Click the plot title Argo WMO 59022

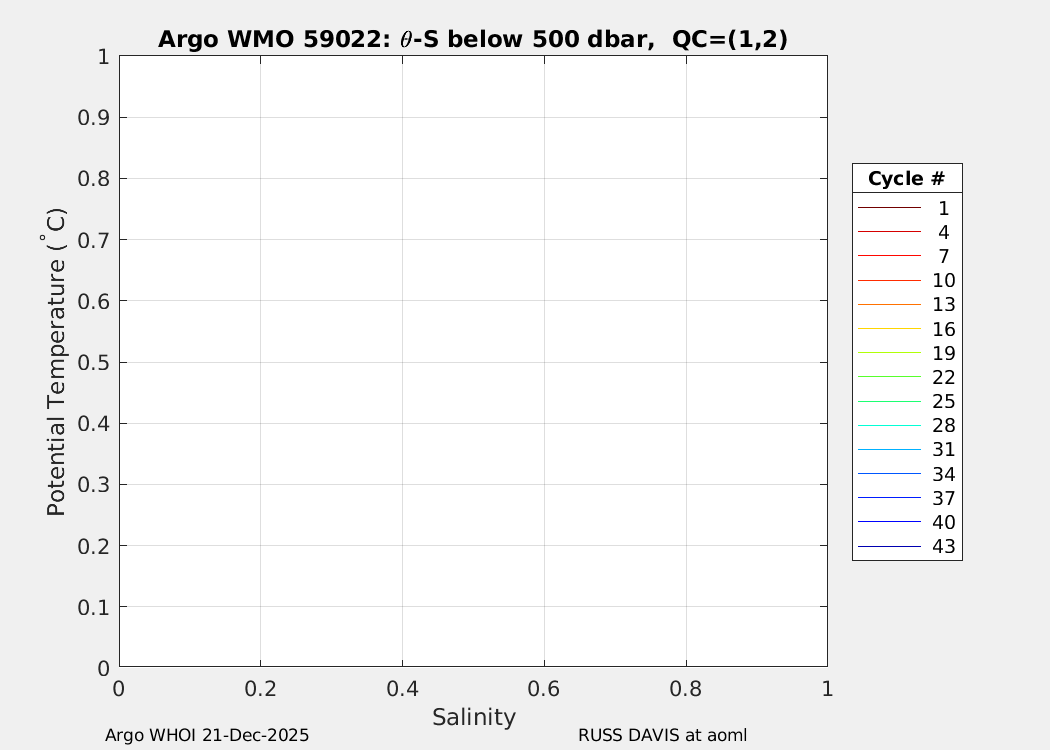pyautogui.click(x=472, y=39)
